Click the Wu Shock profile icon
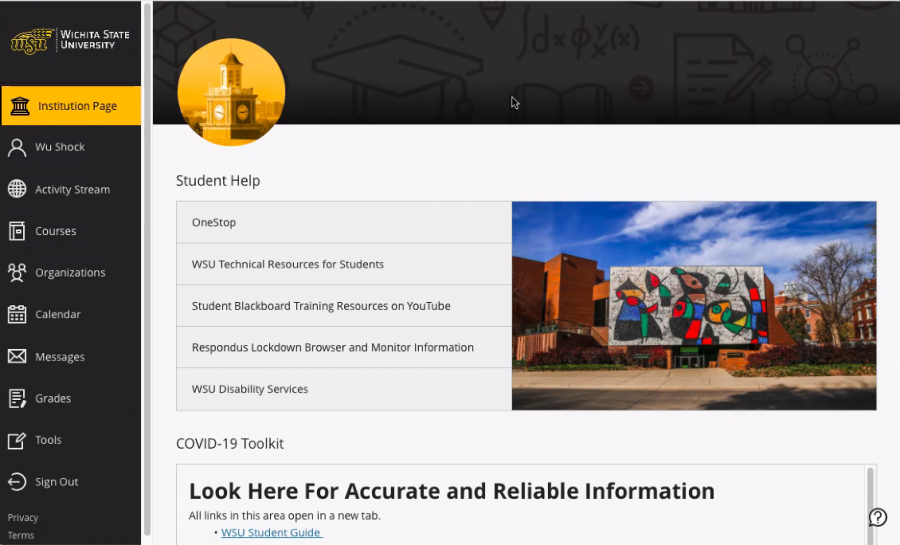This screenshot has height=545, width=900. pyautogui.click(x=17, y=147)
